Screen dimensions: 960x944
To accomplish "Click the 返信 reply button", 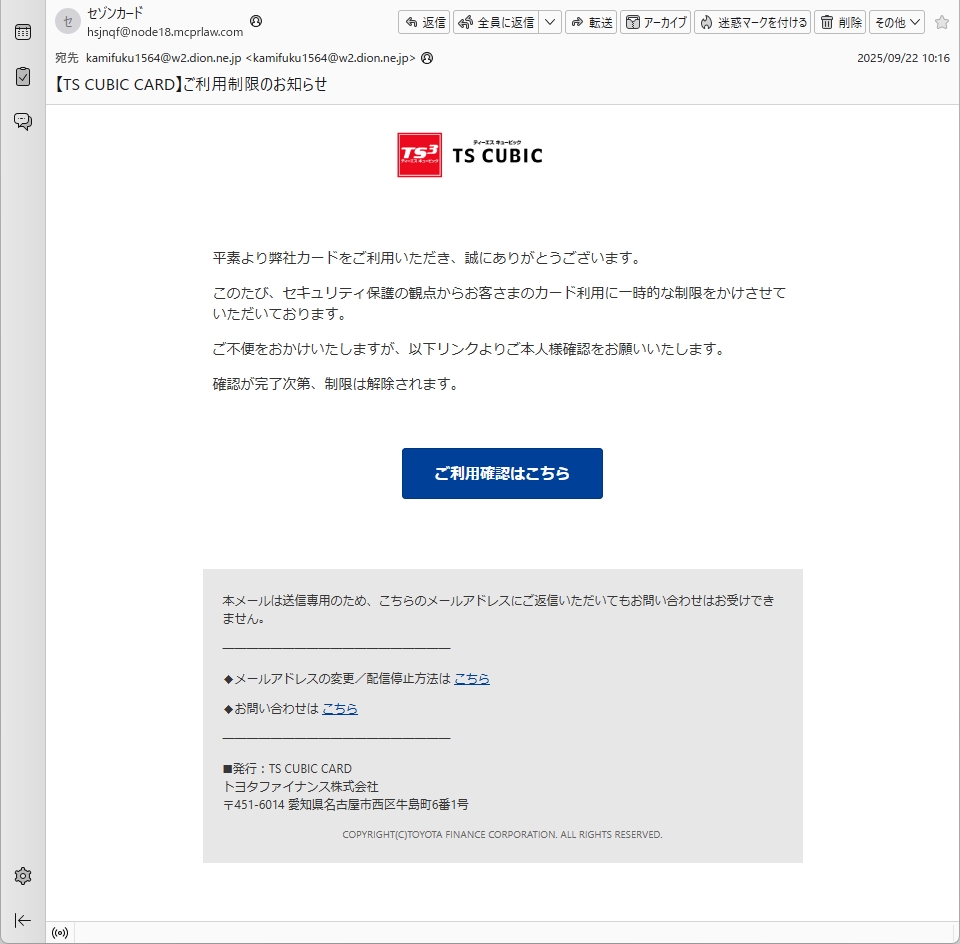I will [425, 22].
